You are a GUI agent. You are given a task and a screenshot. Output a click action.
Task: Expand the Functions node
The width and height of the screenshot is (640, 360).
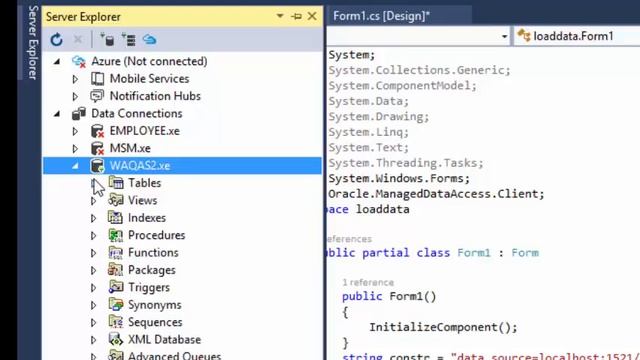coord(93,253)
